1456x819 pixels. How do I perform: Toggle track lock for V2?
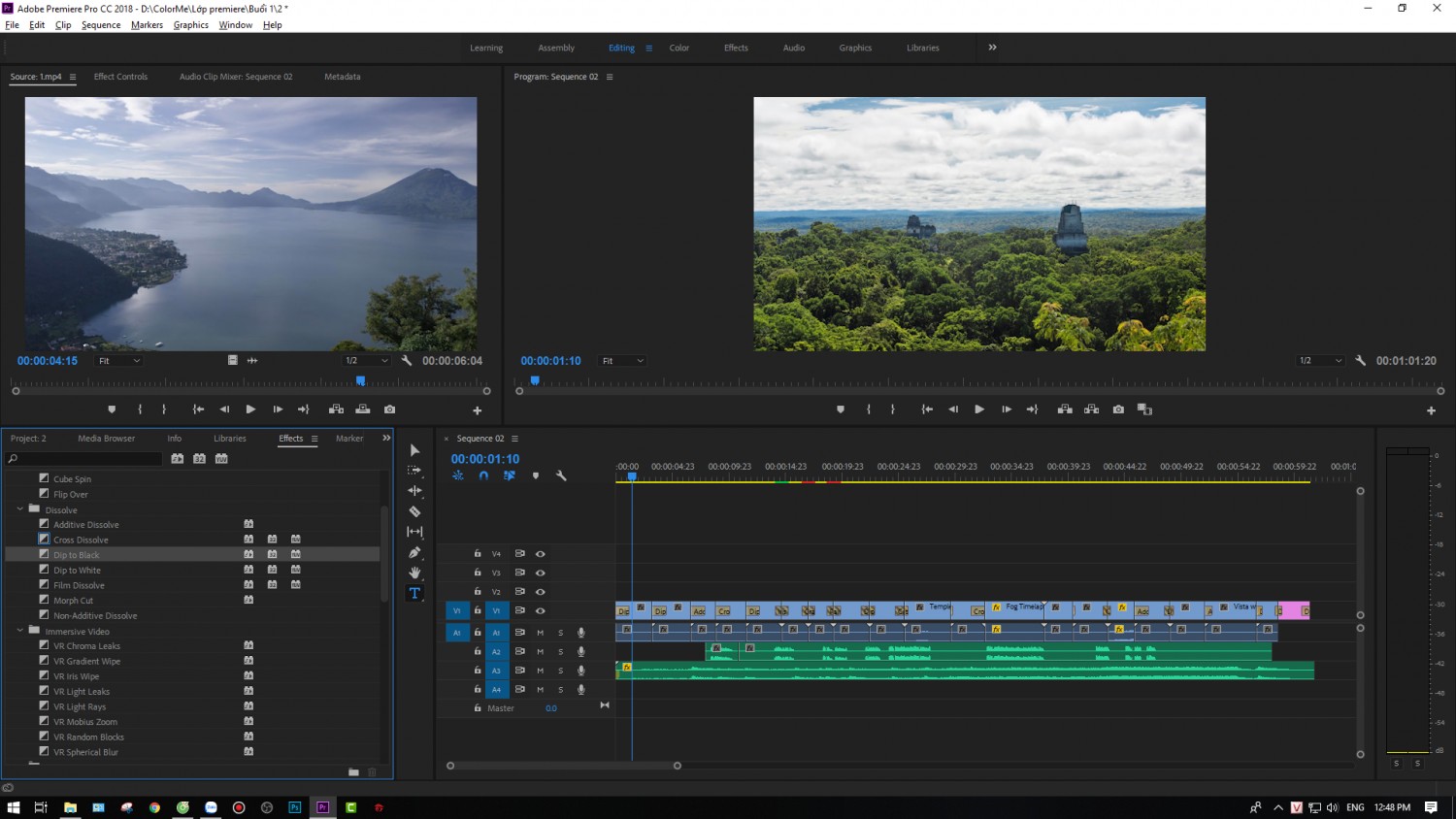point(478,591)
